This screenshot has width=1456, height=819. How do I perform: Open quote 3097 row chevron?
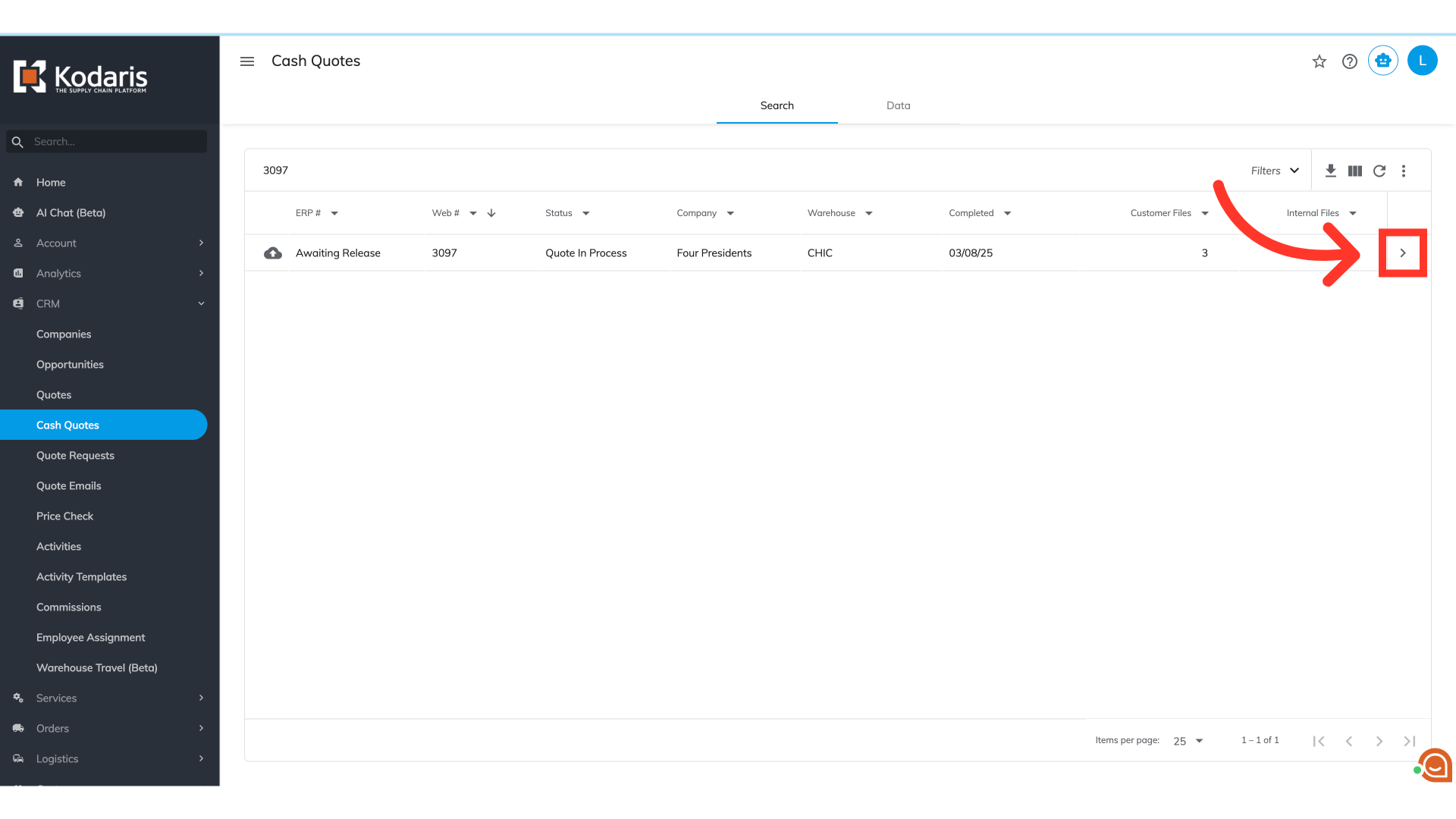(1403, 253)
